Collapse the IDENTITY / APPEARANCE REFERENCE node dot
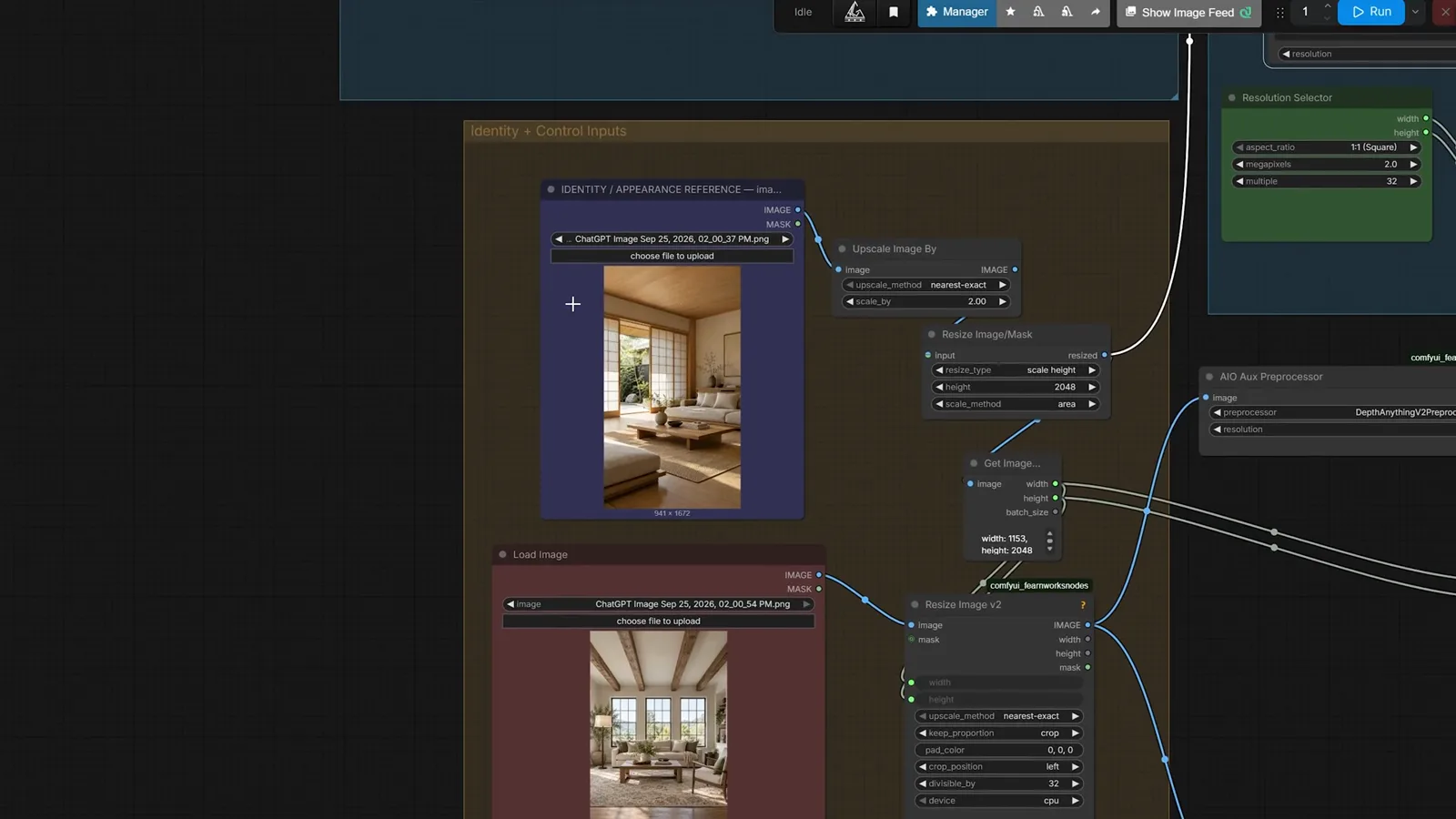 pyautogui.click(x=551, y=189)
